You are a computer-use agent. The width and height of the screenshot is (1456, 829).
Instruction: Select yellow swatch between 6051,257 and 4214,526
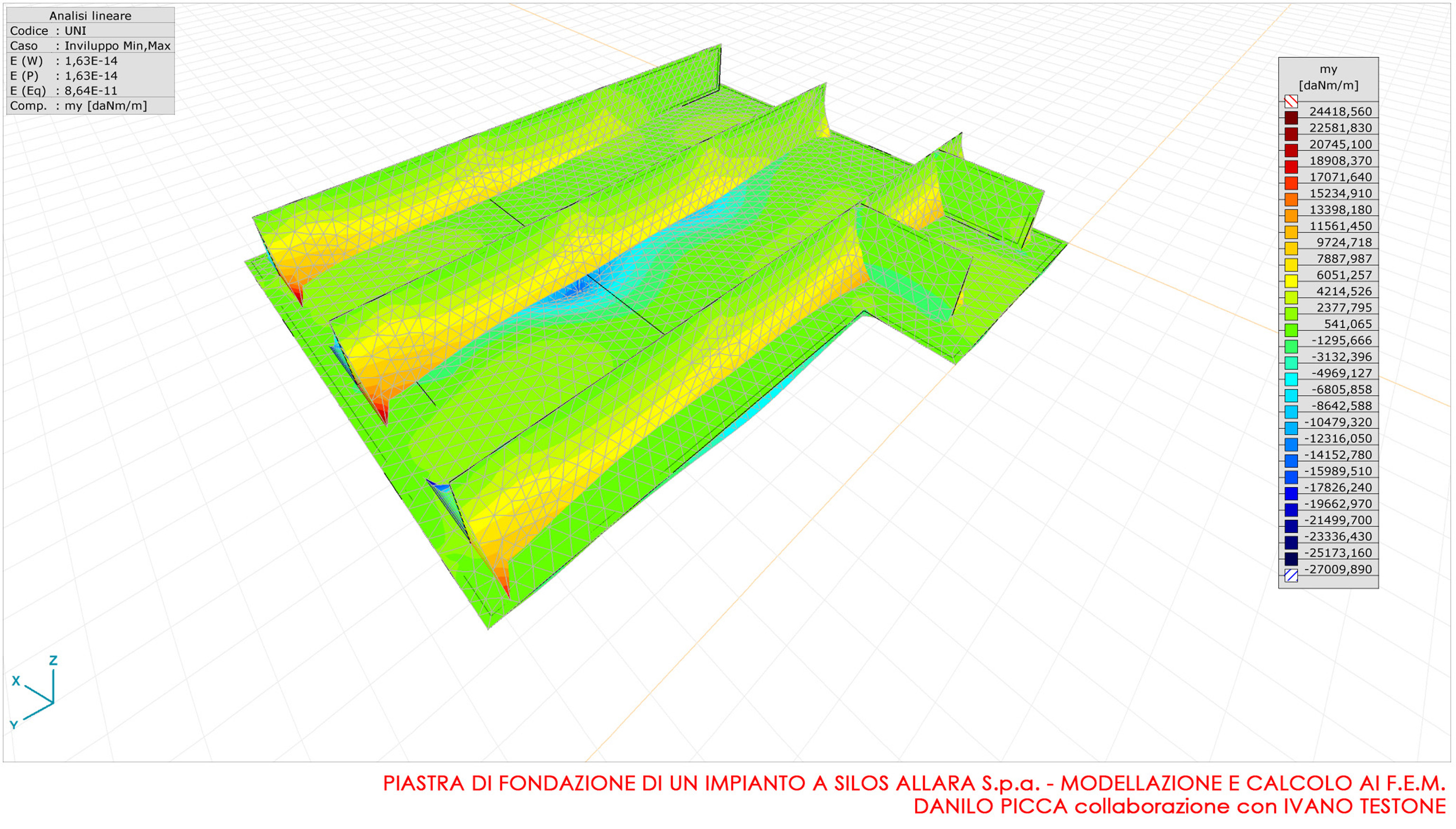click(x=1291, y=281)
